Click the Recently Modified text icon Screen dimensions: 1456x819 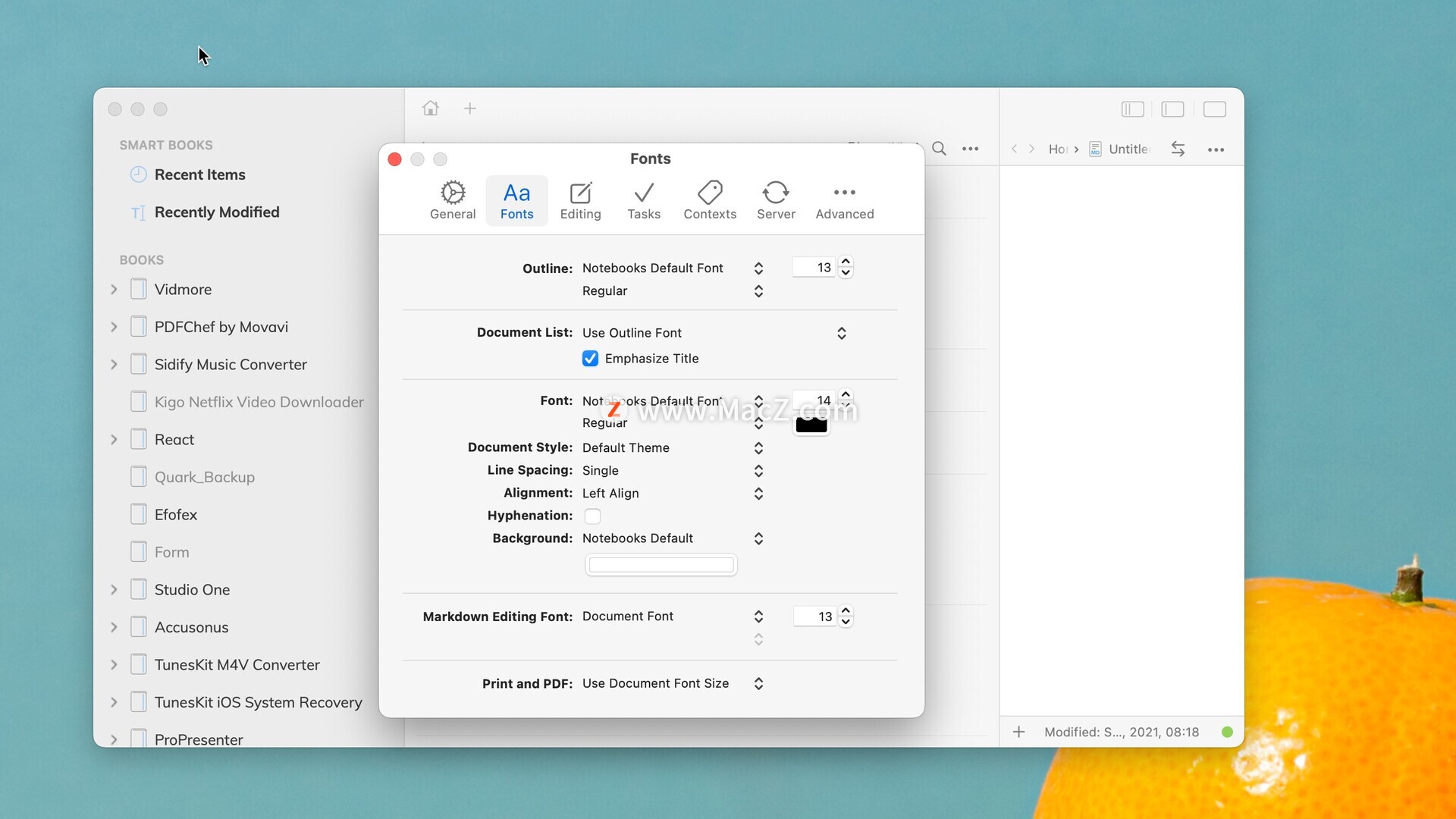click(x=138, y=213)
